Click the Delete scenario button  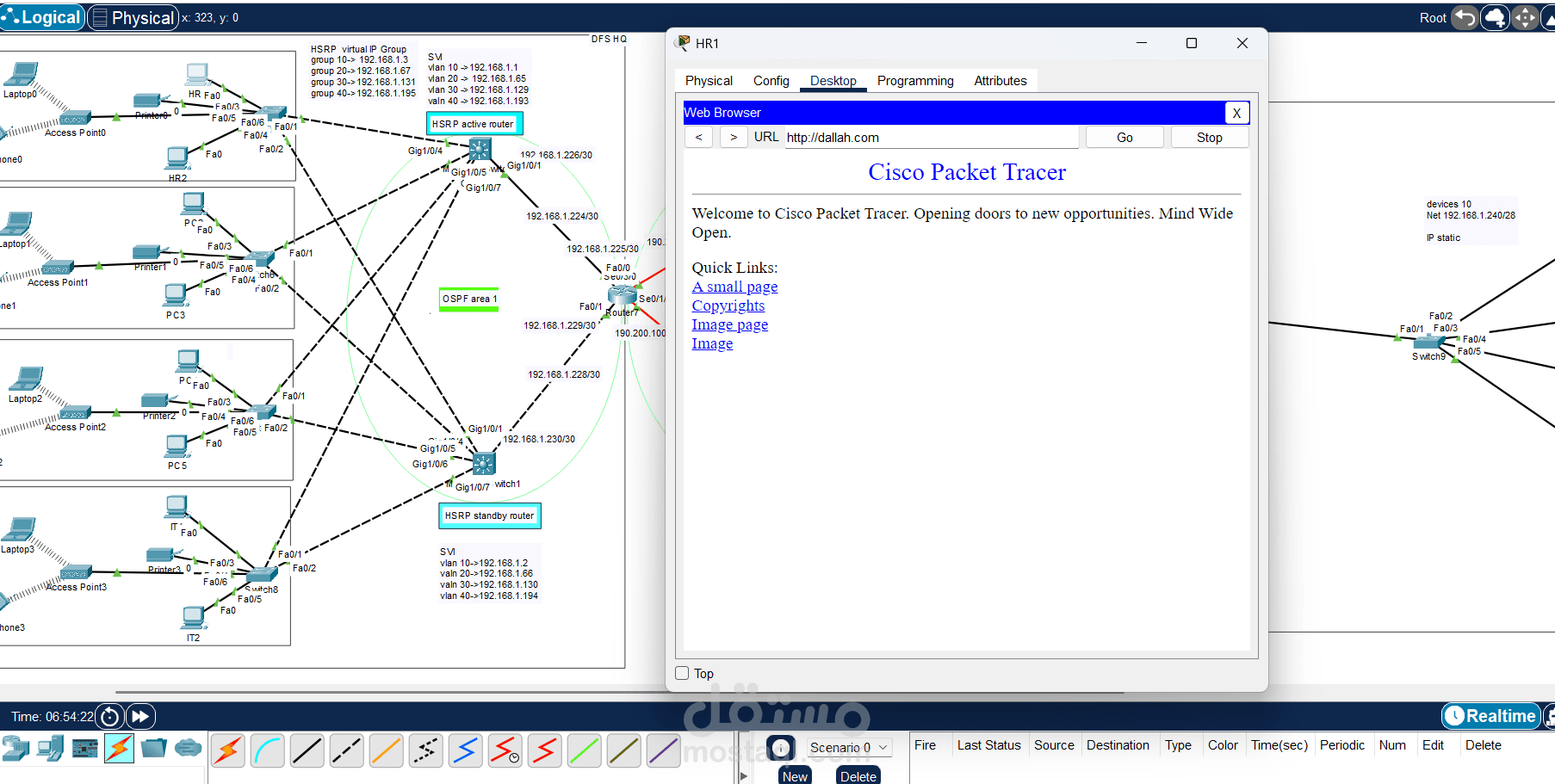click(858, 775)
